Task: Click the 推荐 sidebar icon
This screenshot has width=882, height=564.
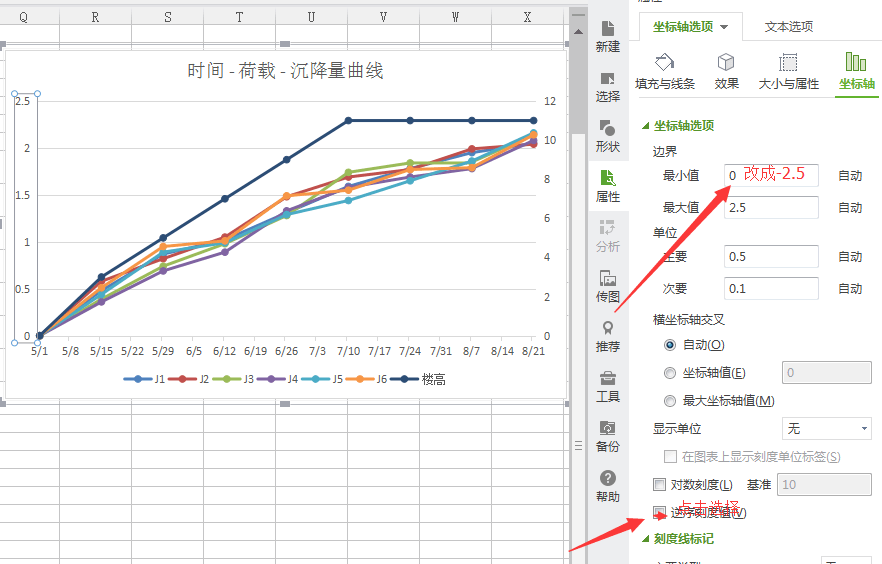Action: coord(607,335)
